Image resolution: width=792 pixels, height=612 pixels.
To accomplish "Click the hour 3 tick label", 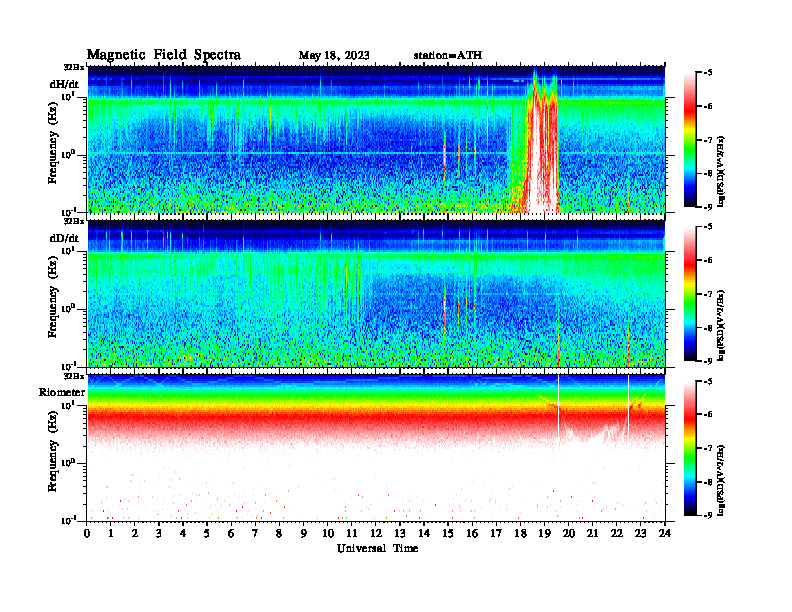I will coord(159,534).
